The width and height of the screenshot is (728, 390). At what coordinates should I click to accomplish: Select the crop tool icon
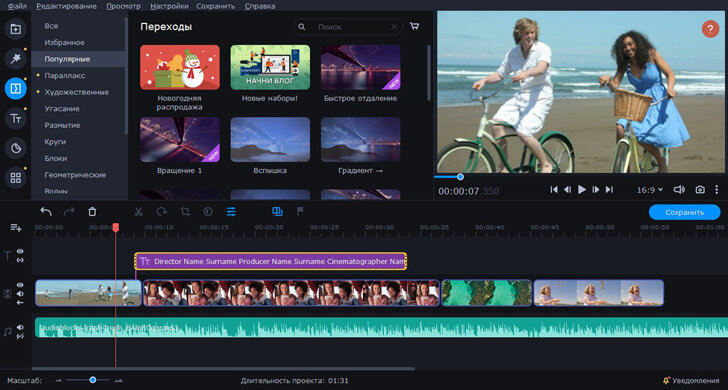pyautogui.click(x=185, y=212)
